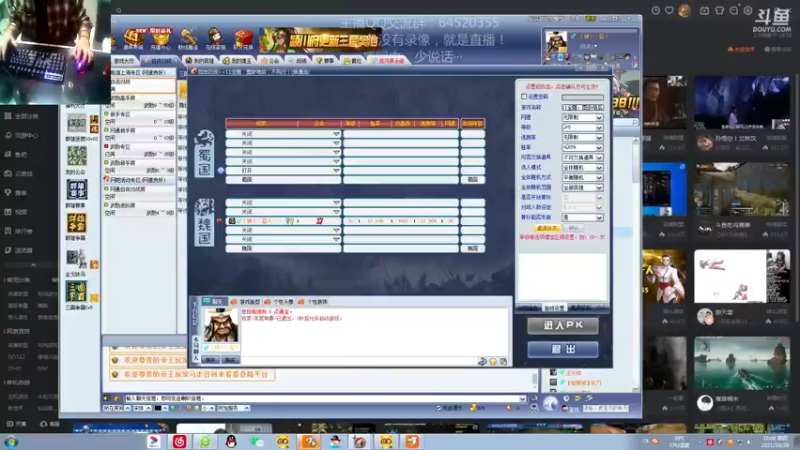Open the 逃跑率 dropdown in room settings

click(582, 137)
